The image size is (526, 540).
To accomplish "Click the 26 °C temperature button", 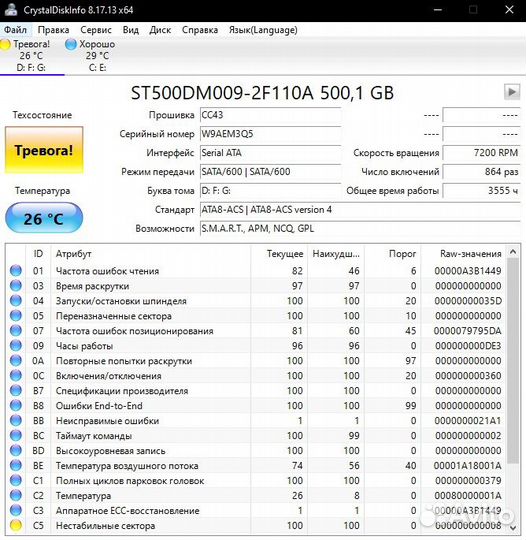I will click(44, 218).
